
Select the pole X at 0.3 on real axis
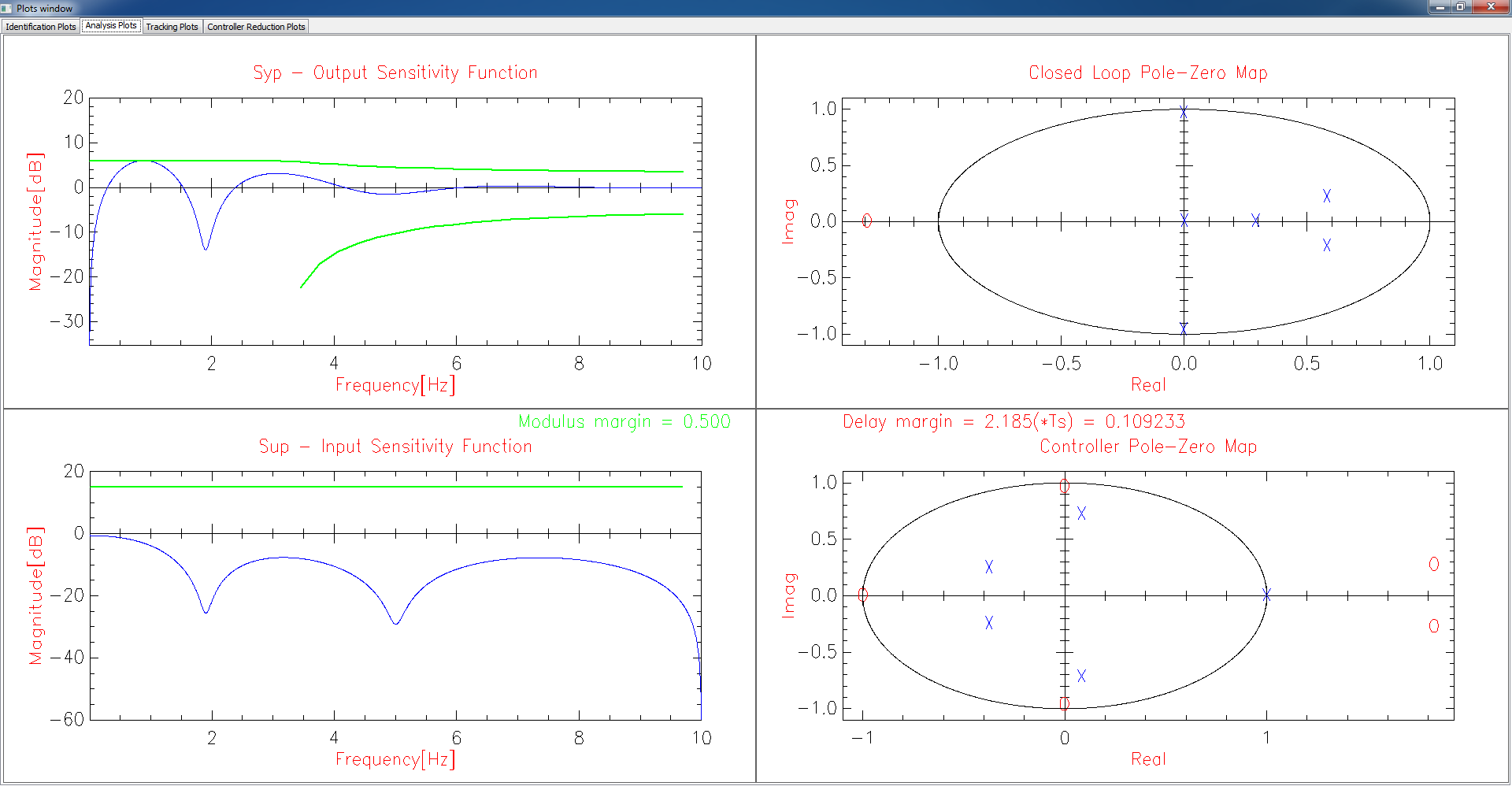(1258, 221)
